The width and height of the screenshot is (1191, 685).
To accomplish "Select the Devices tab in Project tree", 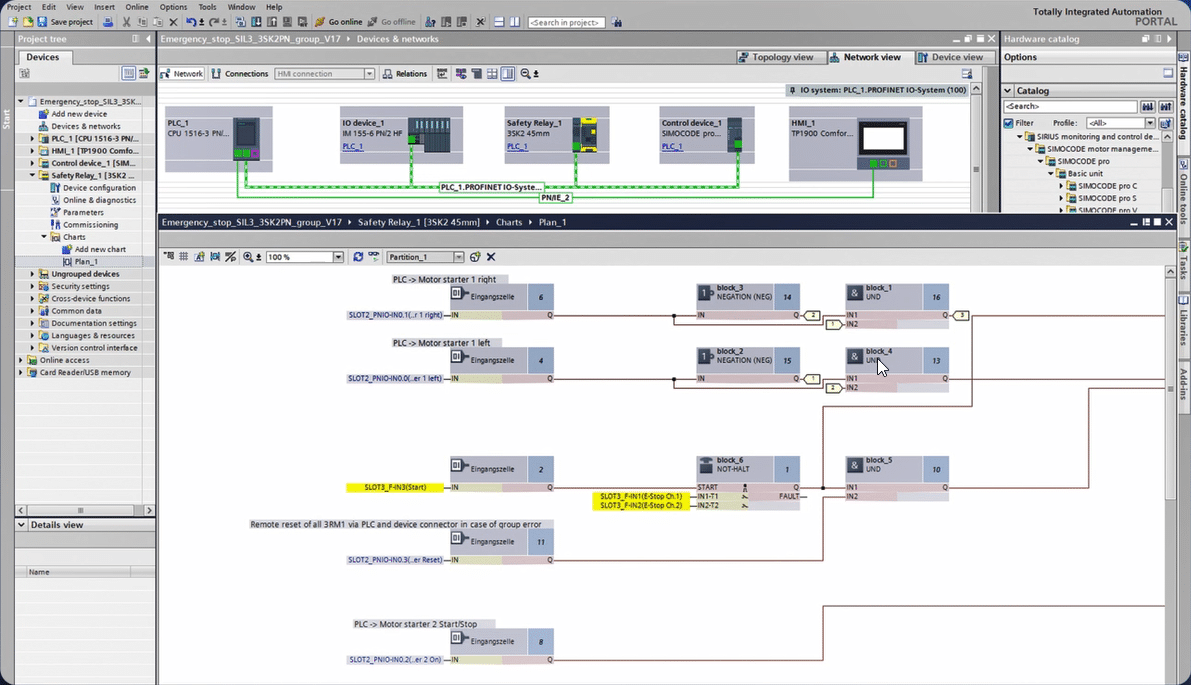I will 43,57.
